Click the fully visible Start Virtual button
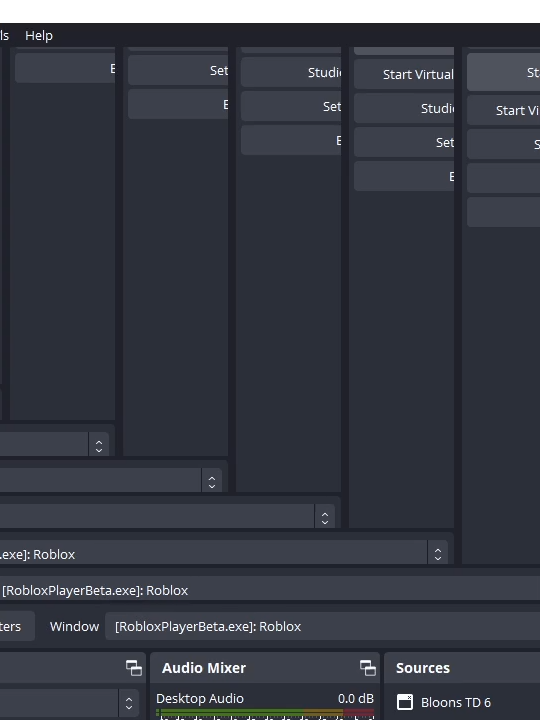 click(x=404, y=74)
